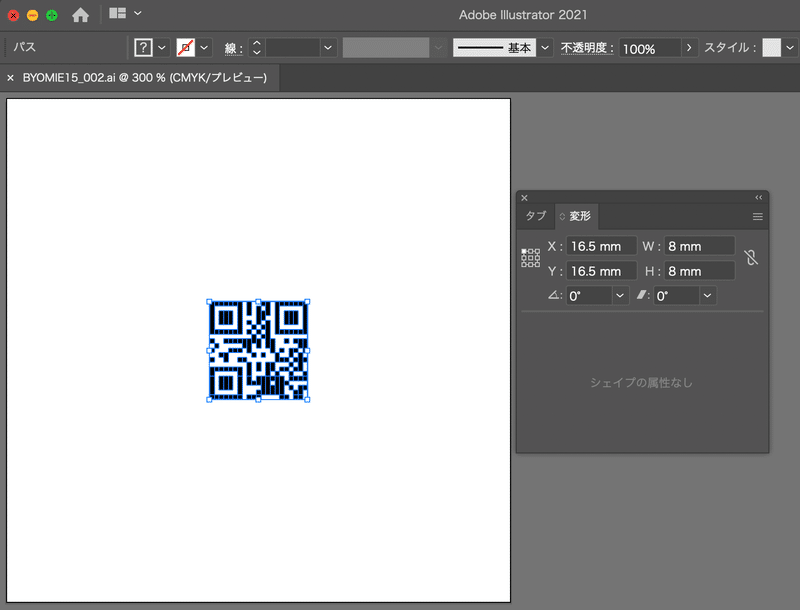
Task: Click the green zoom window button
Action: pyautogui.click(x=52, y=15)
